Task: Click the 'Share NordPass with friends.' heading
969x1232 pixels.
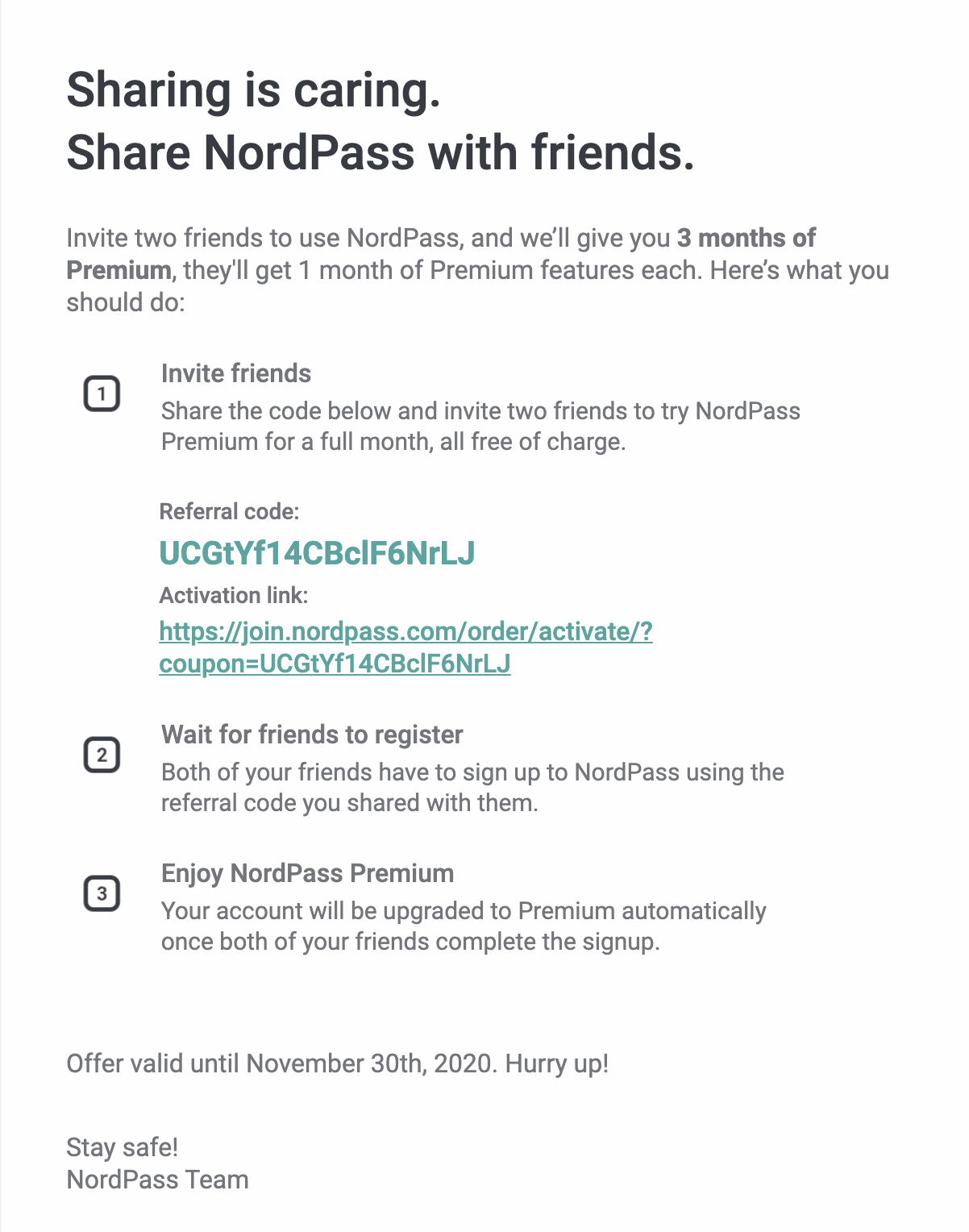Action: click(x=380, y=152)
